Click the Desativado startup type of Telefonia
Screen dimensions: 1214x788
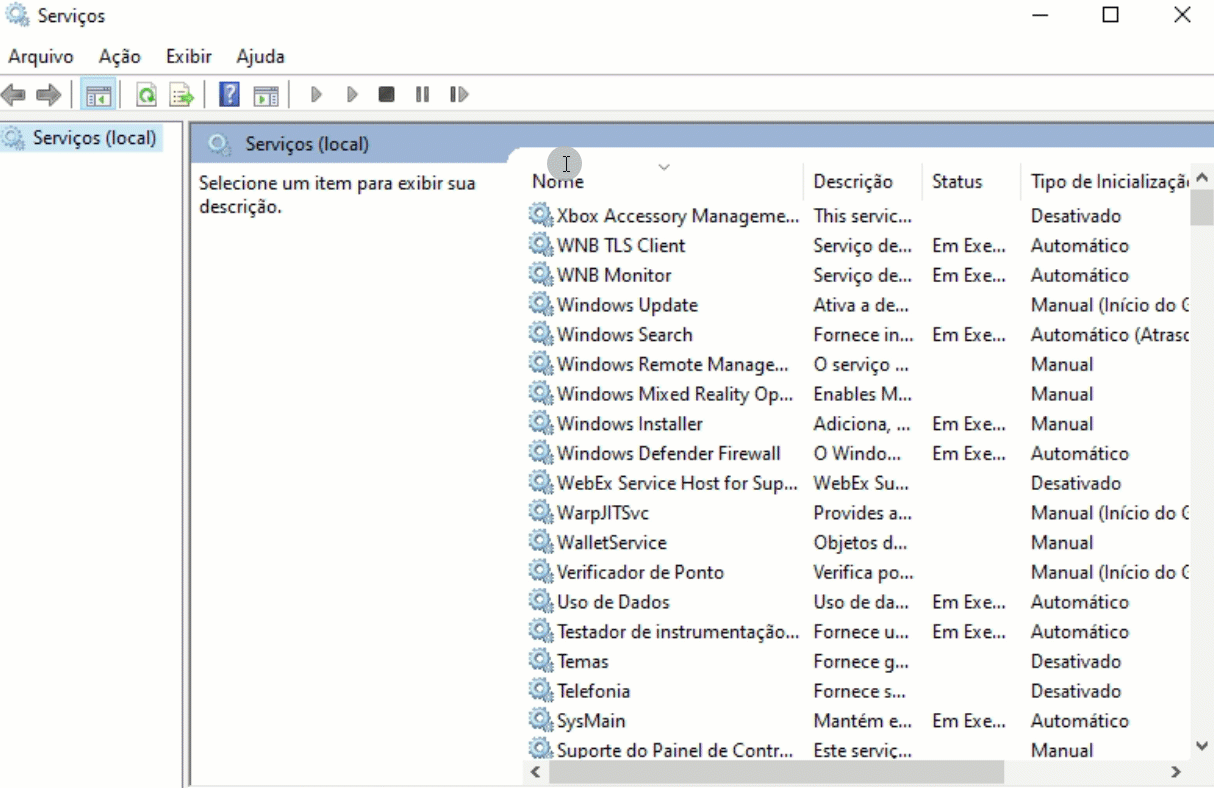pyautogui.click(x=1076, y=691)
